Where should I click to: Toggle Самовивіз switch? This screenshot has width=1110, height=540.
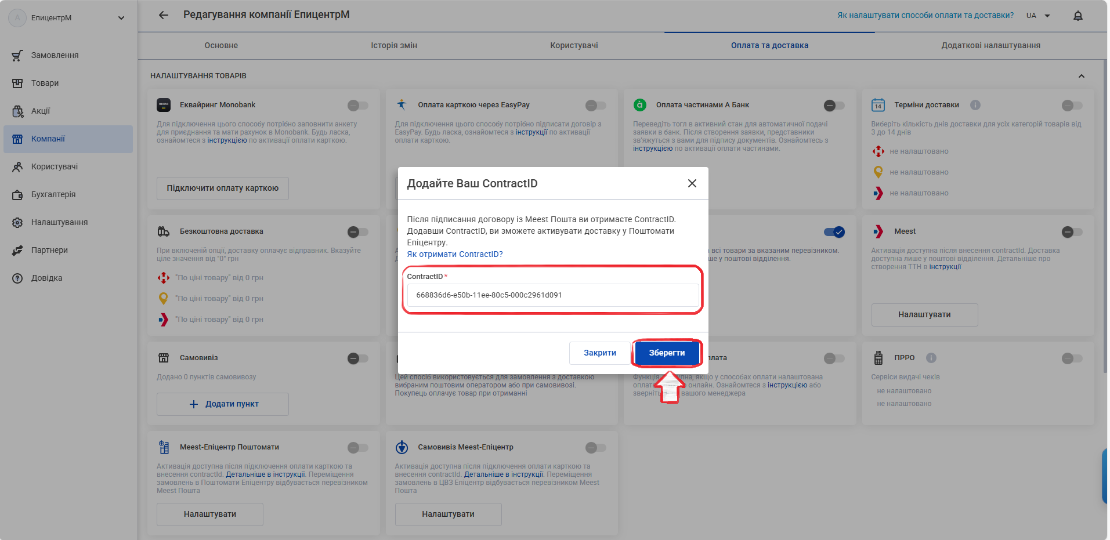(x=357, y=359)
